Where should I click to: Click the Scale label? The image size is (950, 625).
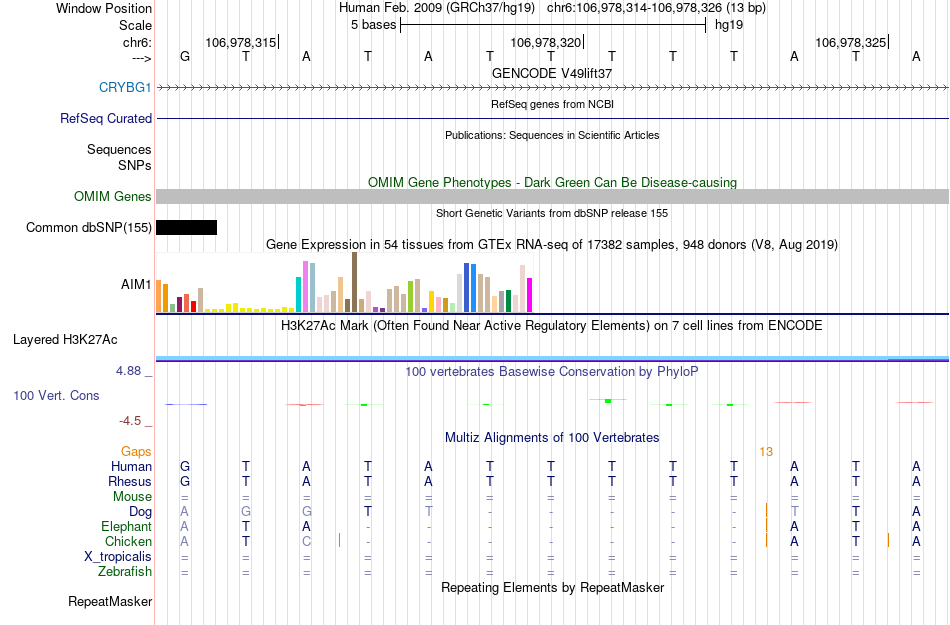tap(135, 25)
